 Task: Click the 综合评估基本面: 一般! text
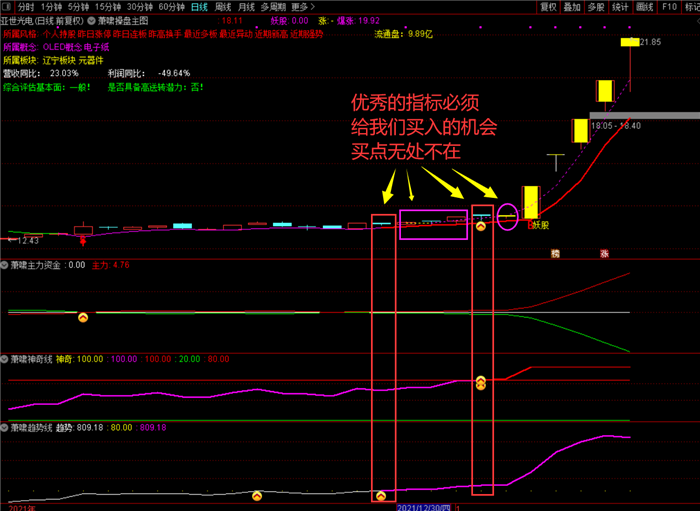coord(47,87)
